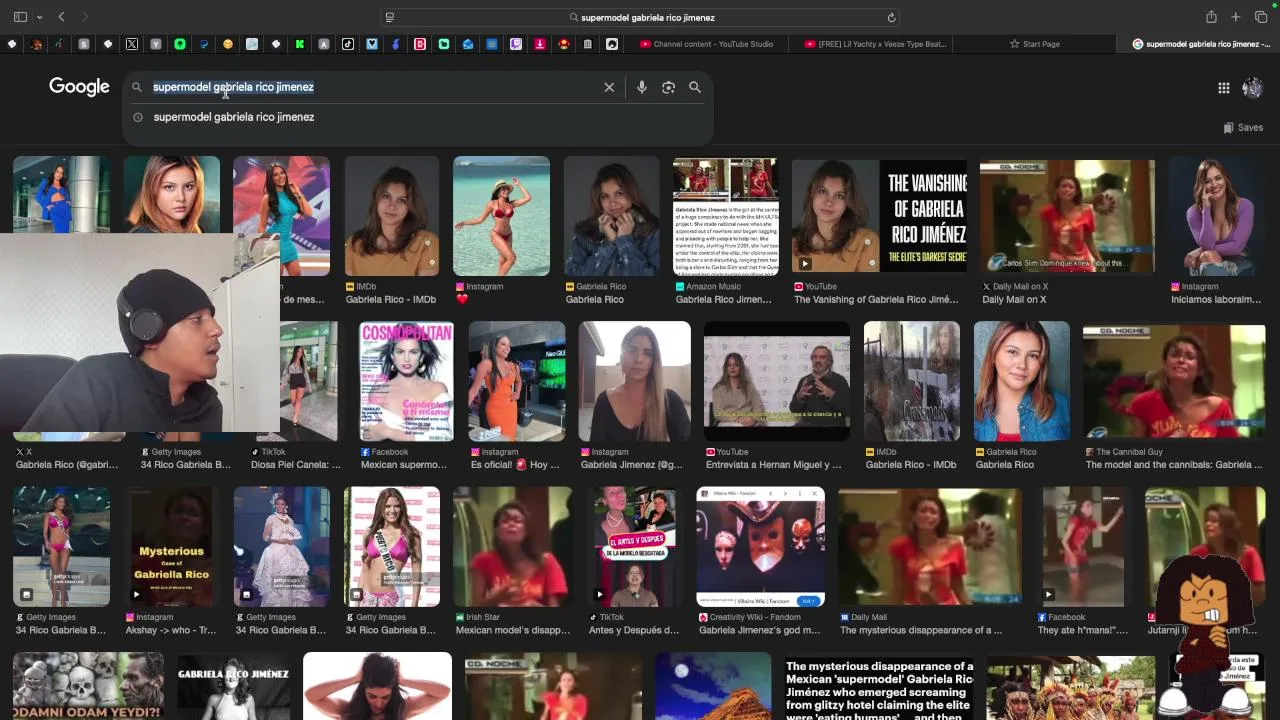Open Daily Mail mysterious disappearance result
Viewport: 1280px width, 720px height.
[930, 547]
